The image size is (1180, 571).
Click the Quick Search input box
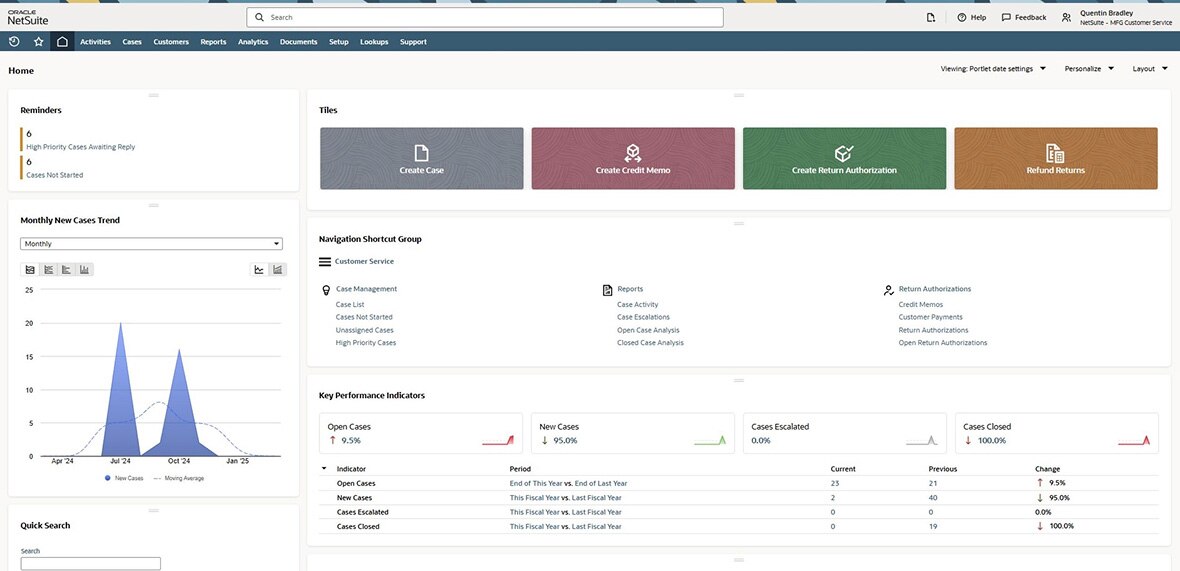[x=90, y=563]
